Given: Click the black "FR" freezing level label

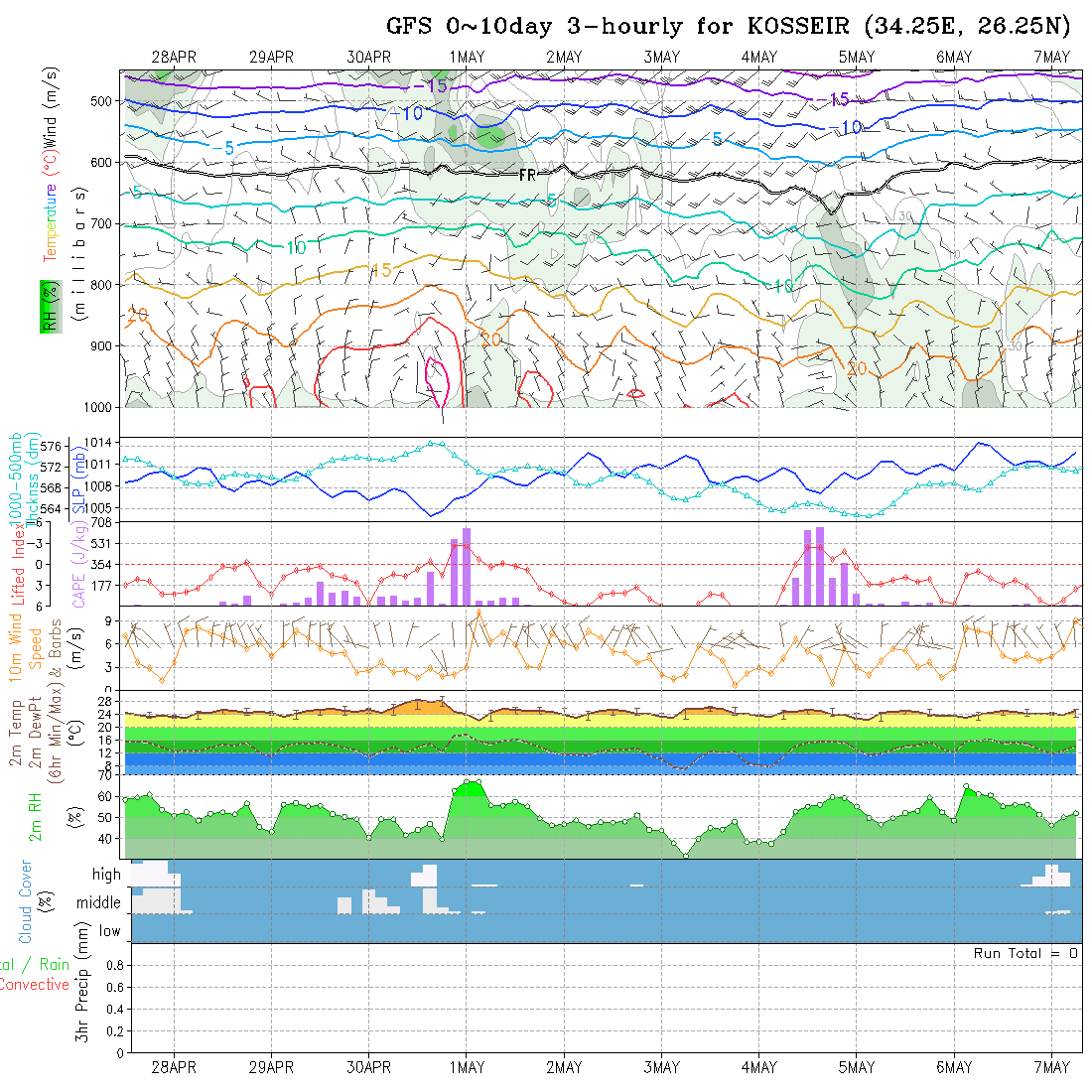Looking at the screenshot, I should (x=527, y=175).
